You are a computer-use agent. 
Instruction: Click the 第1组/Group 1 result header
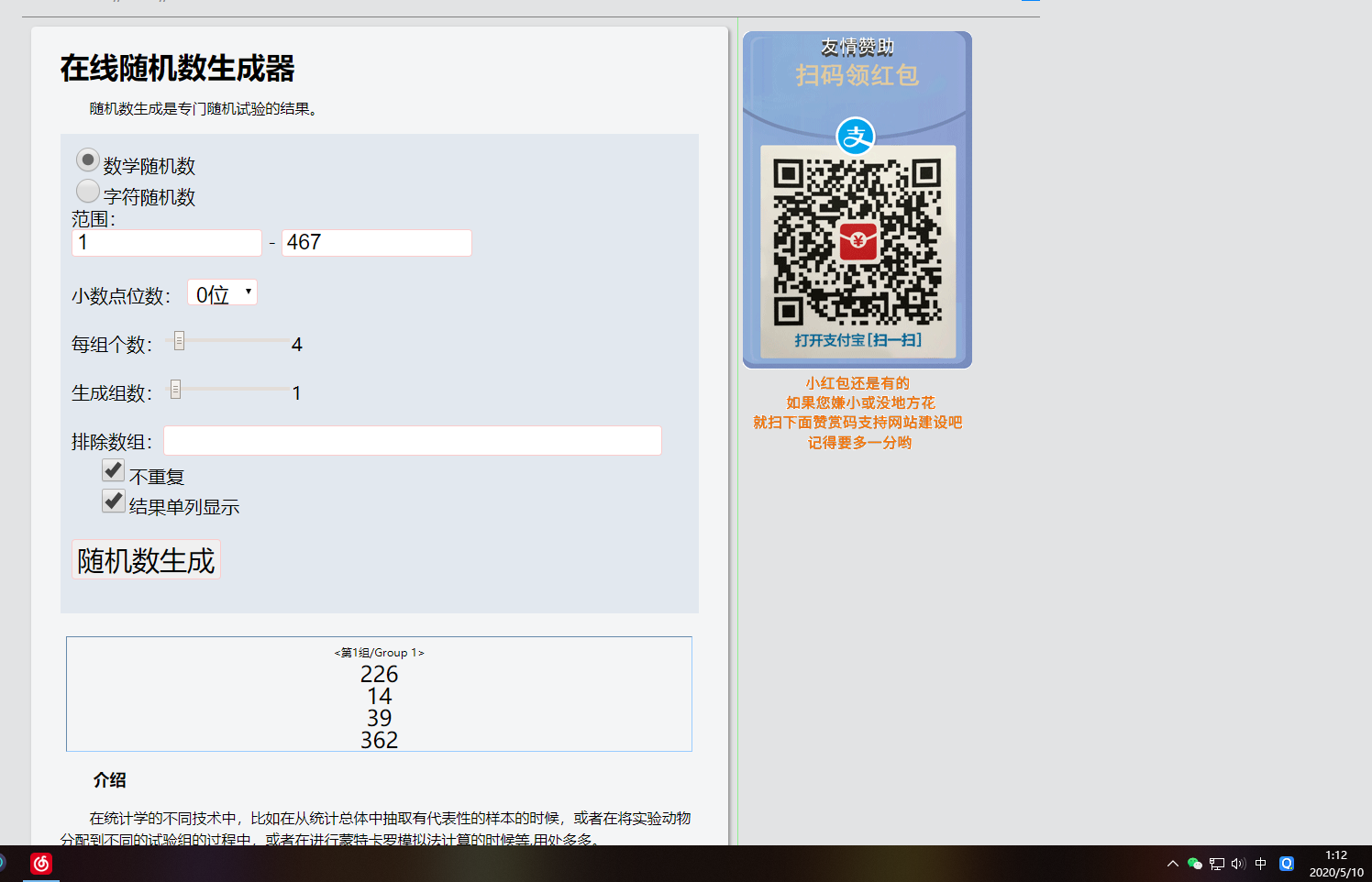pos(379,653)
